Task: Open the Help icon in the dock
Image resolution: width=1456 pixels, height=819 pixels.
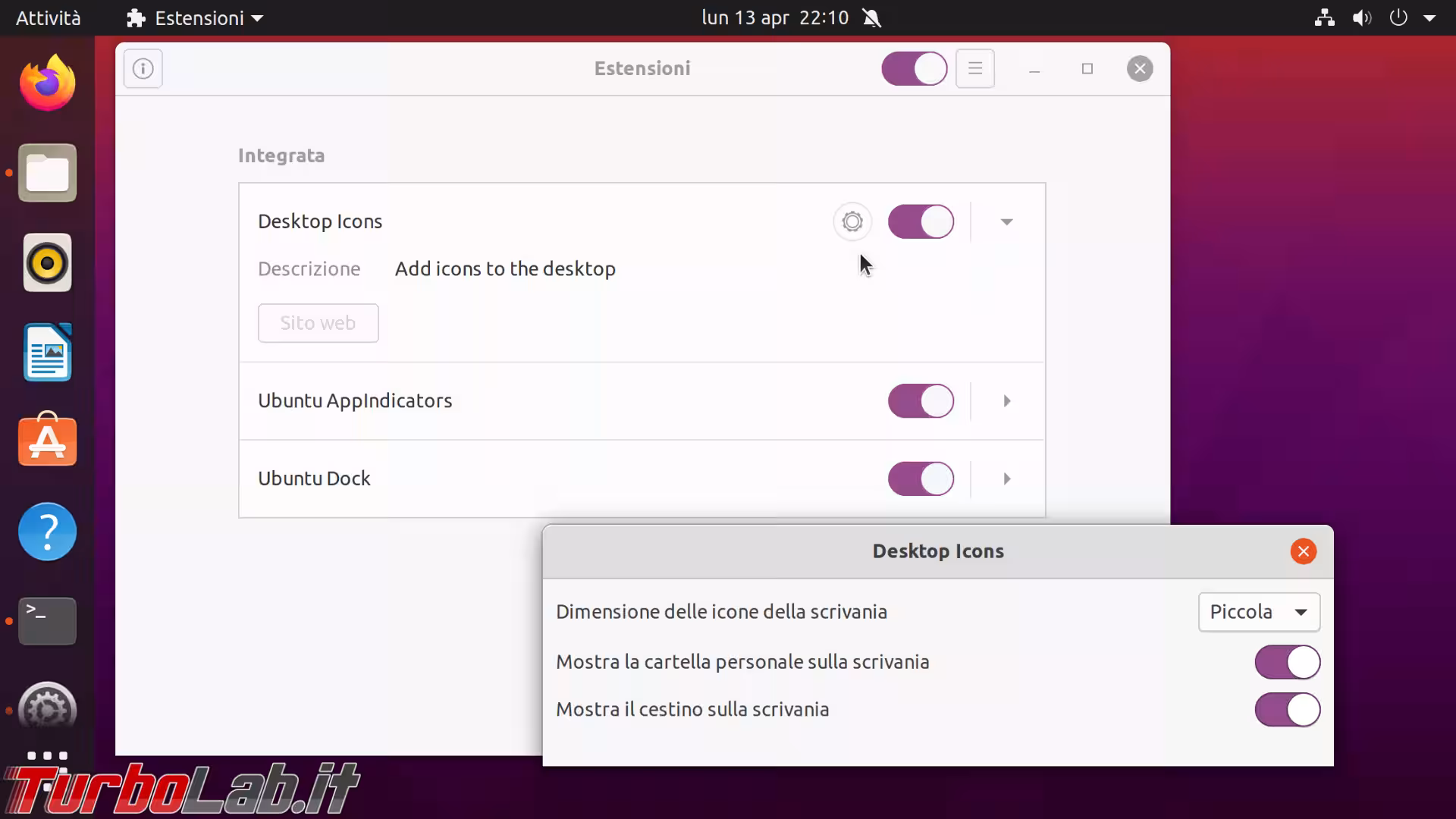Action: (47, 531)
